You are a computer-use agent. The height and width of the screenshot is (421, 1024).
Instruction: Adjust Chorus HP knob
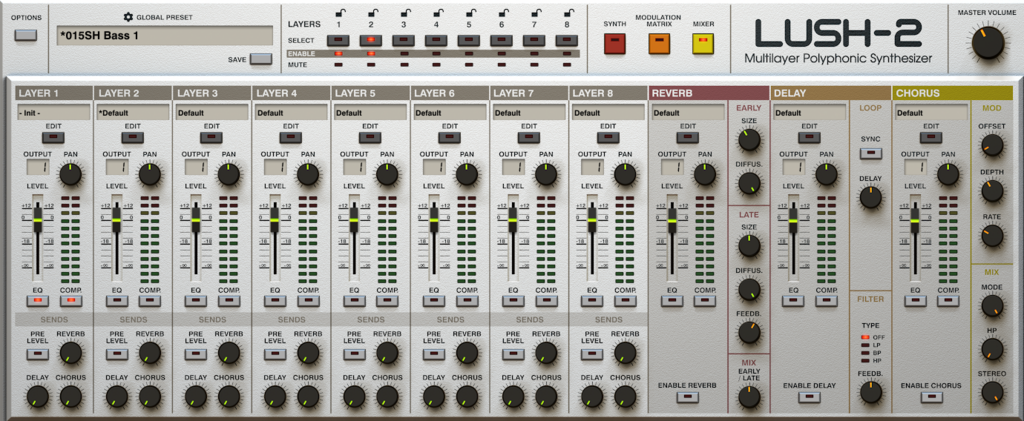point(991,349)
